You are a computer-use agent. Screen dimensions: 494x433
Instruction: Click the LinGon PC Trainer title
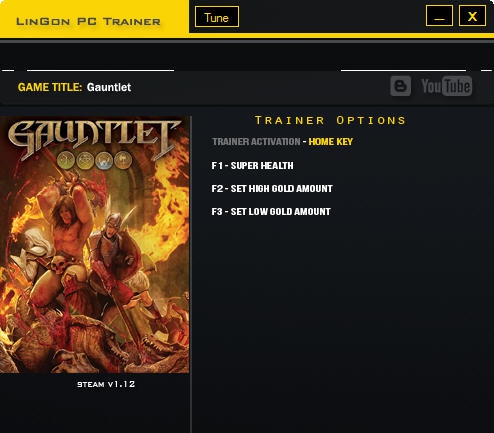(88, 22)
